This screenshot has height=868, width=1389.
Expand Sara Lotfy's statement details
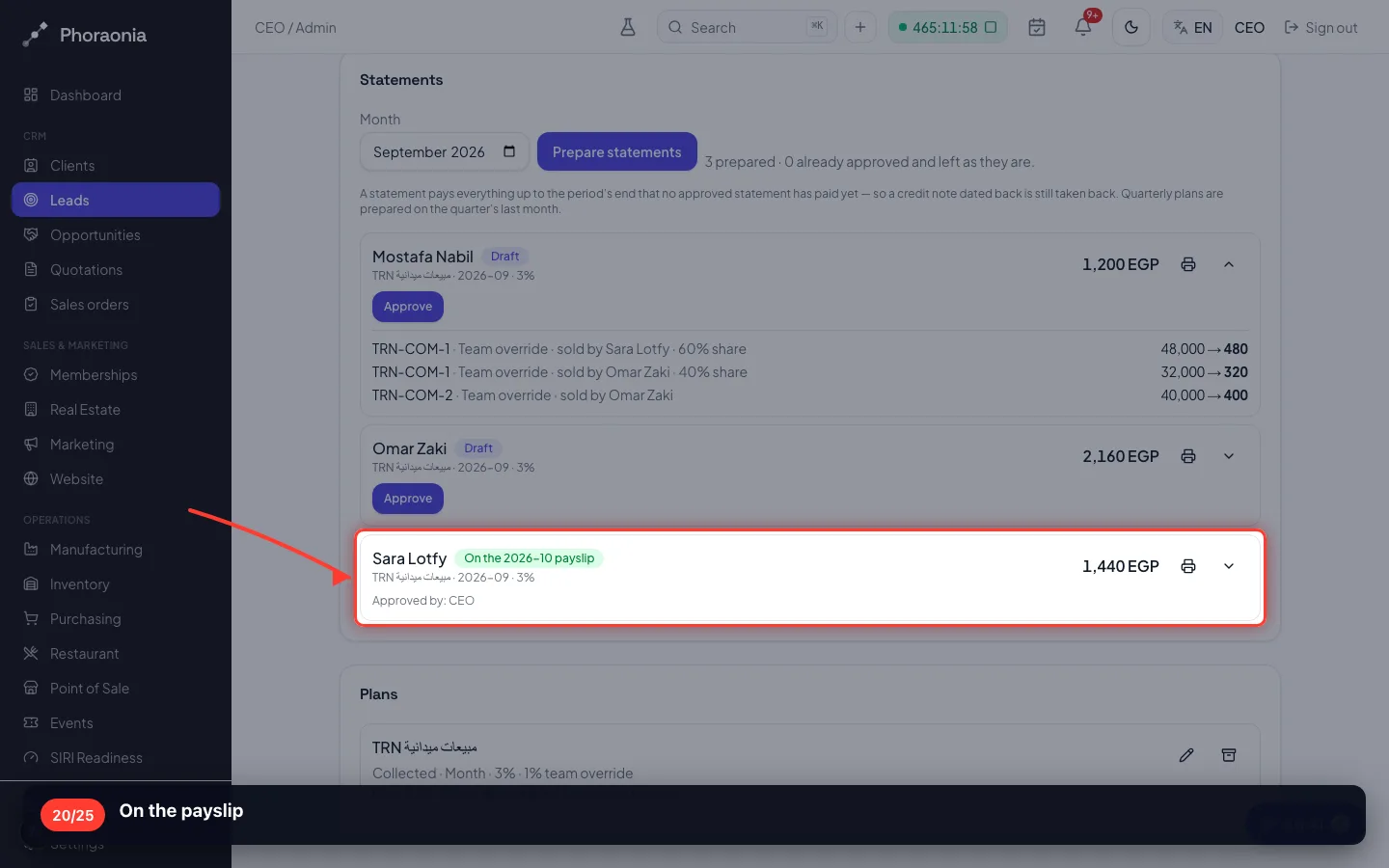1229,566
